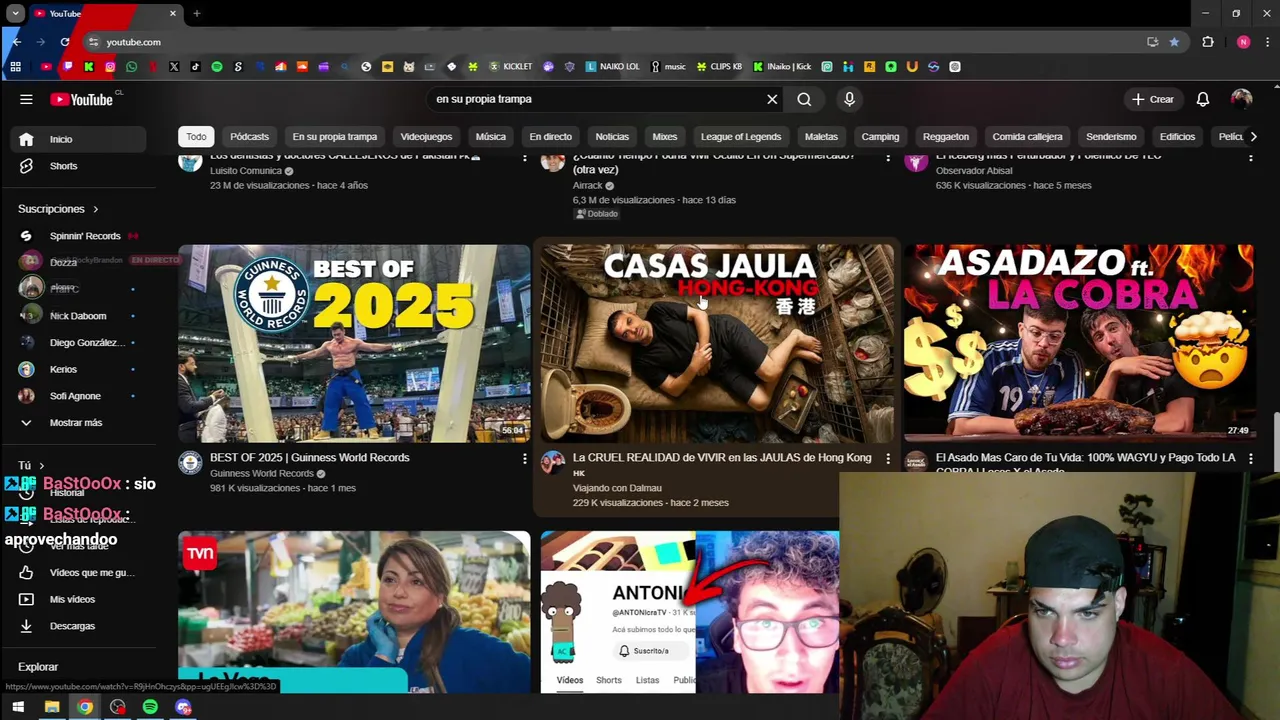Go to the YouTube logo home link

(84, 99)
